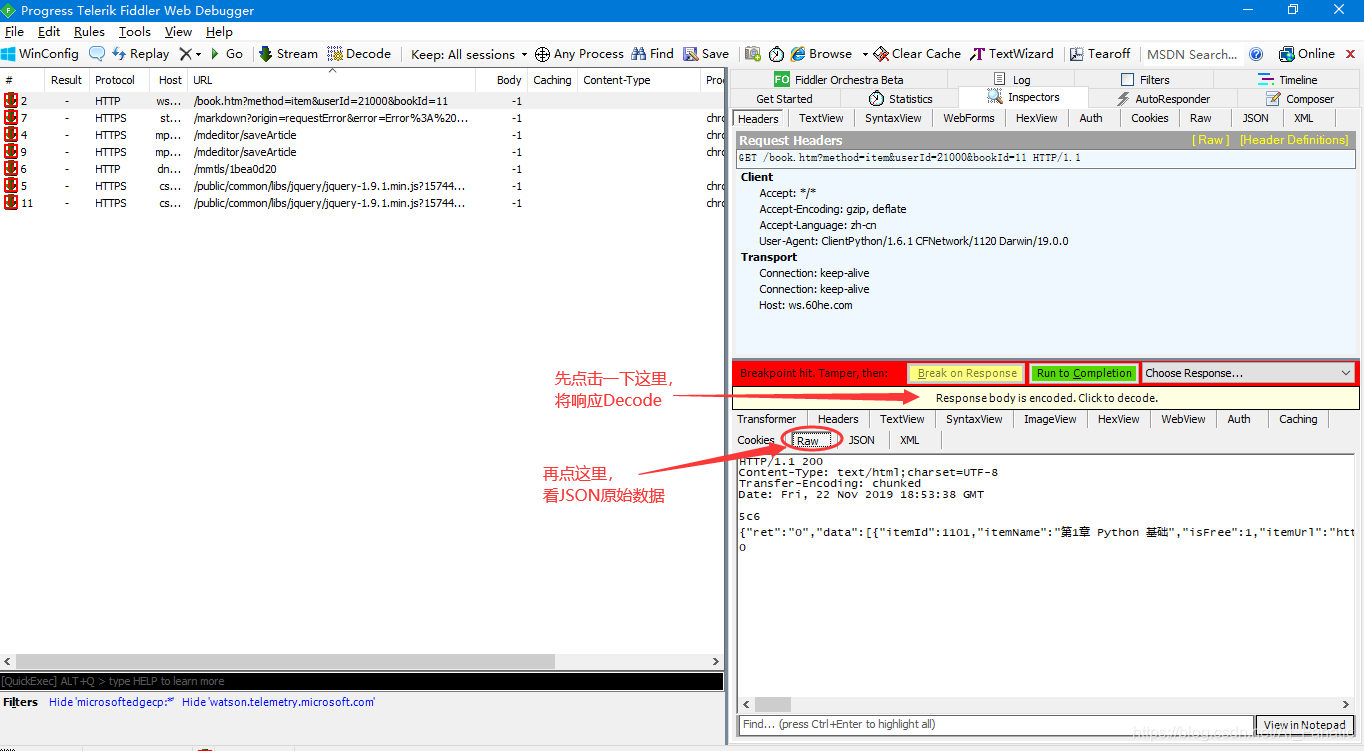The height and width of the screenshot is (751, 1364).
Task: Click the camera screenshot icon
Action: [x=753, y=54]
